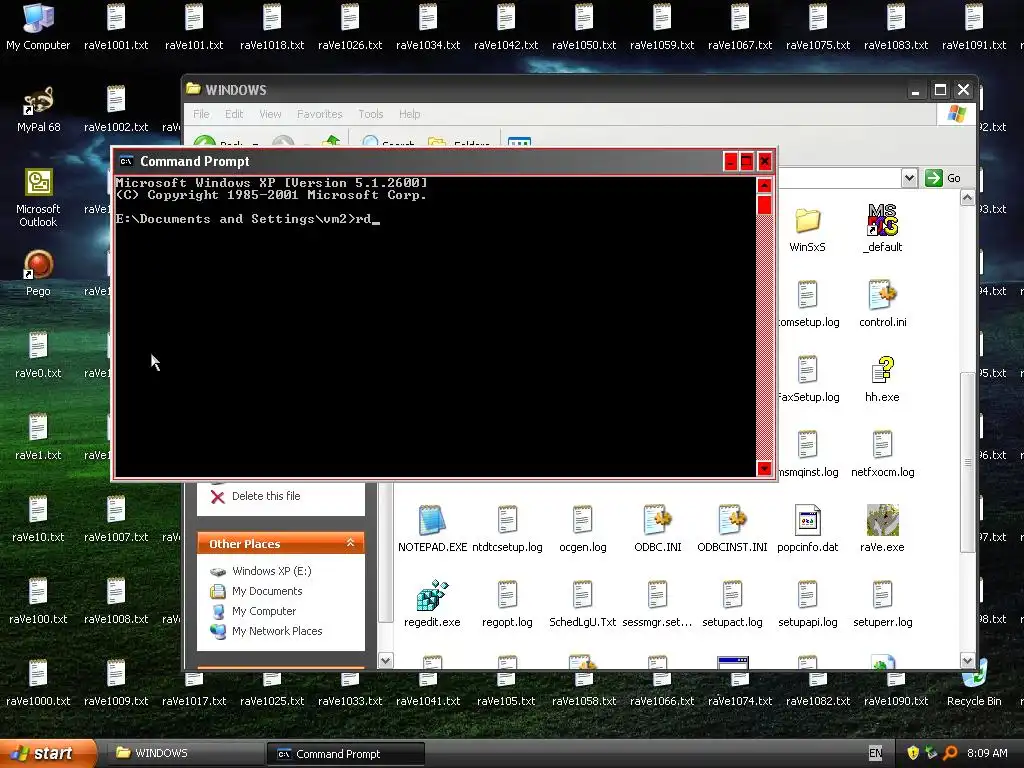Click the Command Prompt title bar icon

click(127, 161)
